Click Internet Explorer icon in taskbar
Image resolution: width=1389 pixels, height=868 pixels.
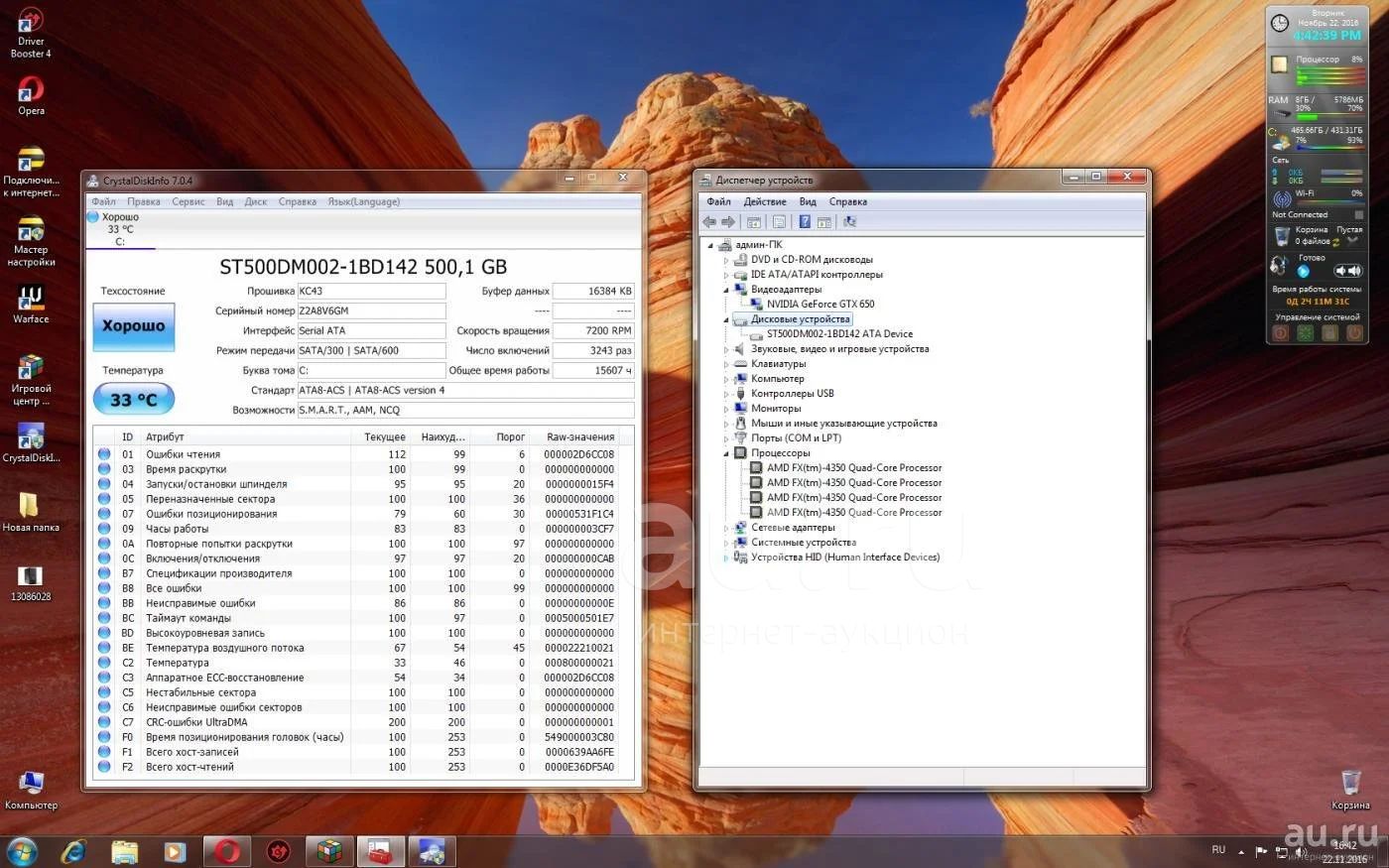pyautogui.click(x=73, y=851)
